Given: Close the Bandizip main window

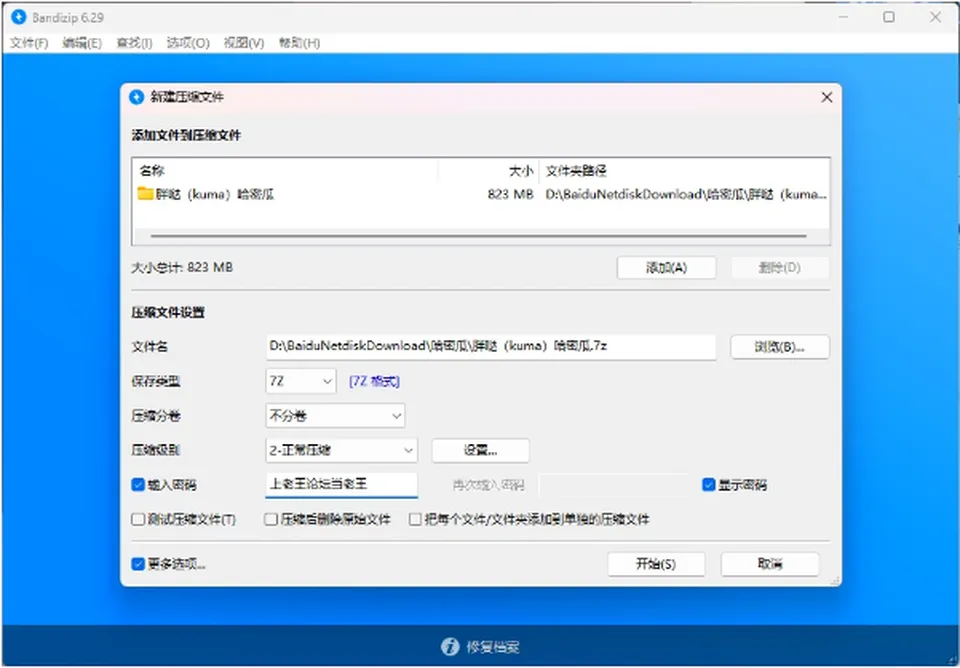Looking at the screenshot, I should [936, 17].
